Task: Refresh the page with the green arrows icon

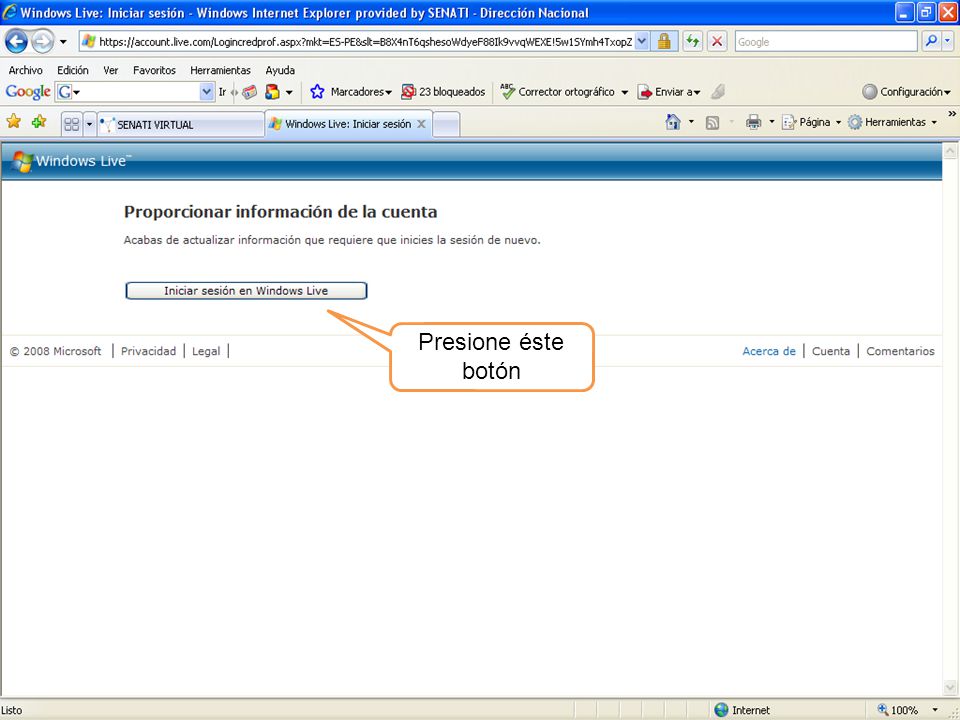Action: pos(692,42)
